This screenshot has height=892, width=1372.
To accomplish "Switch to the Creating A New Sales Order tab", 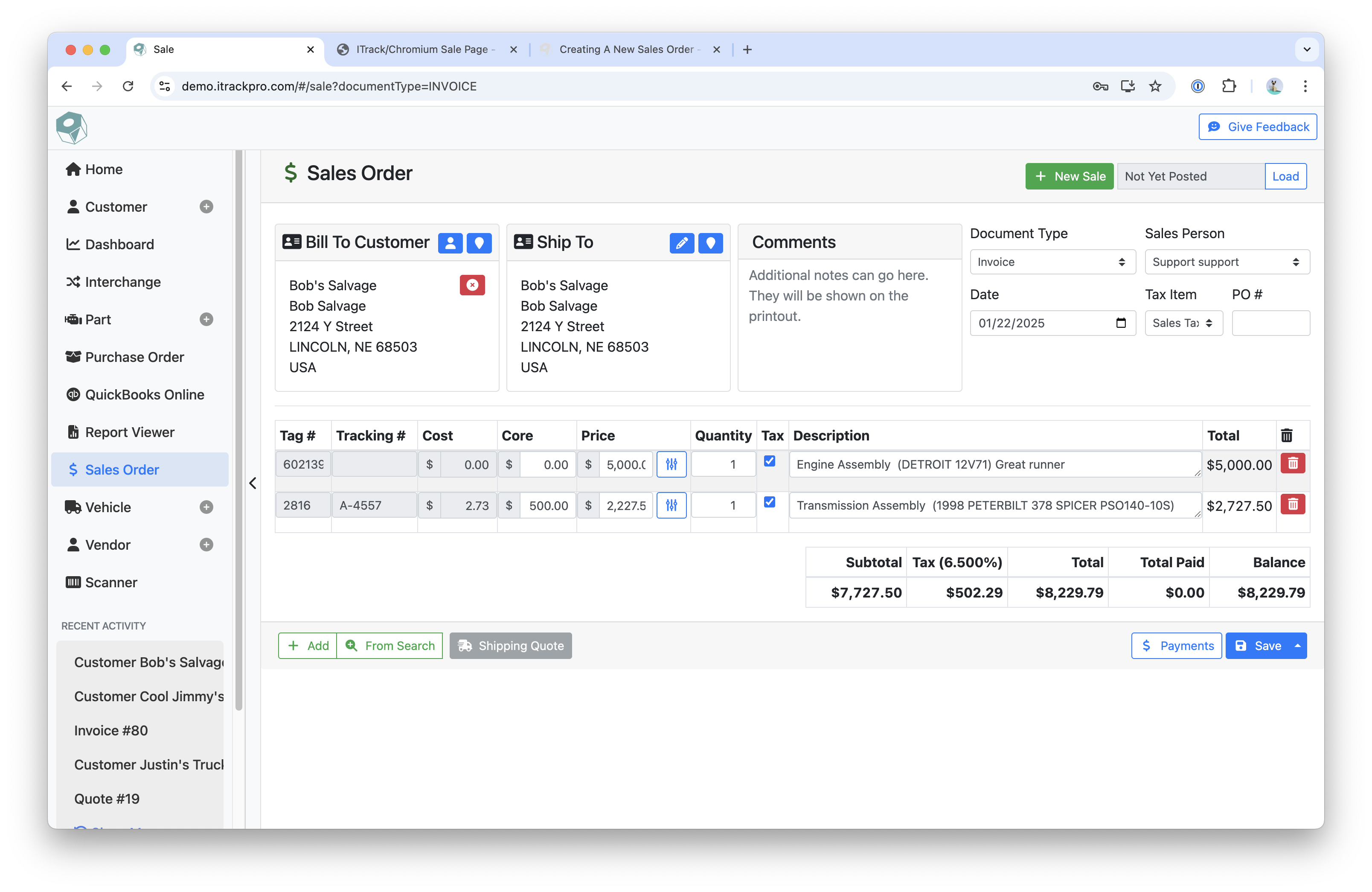I will click(x=625, y=50).
